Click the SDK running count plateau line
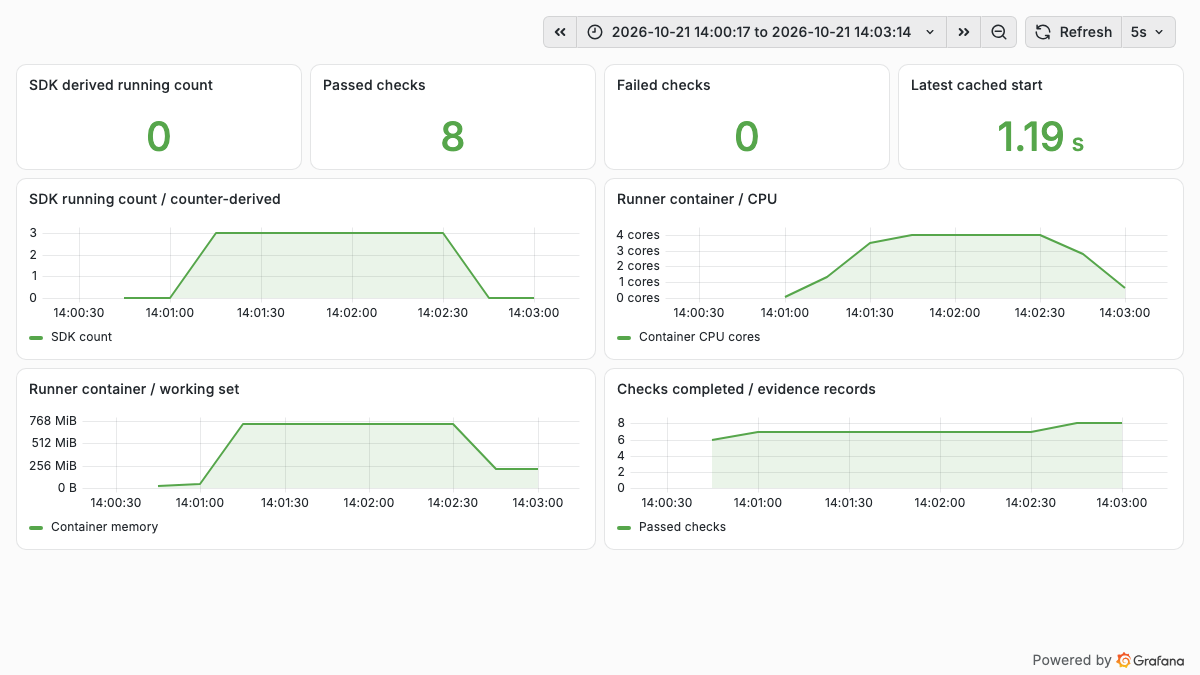Image resolution: width=1200 pixels, height=675 pixels. (330, 233)
